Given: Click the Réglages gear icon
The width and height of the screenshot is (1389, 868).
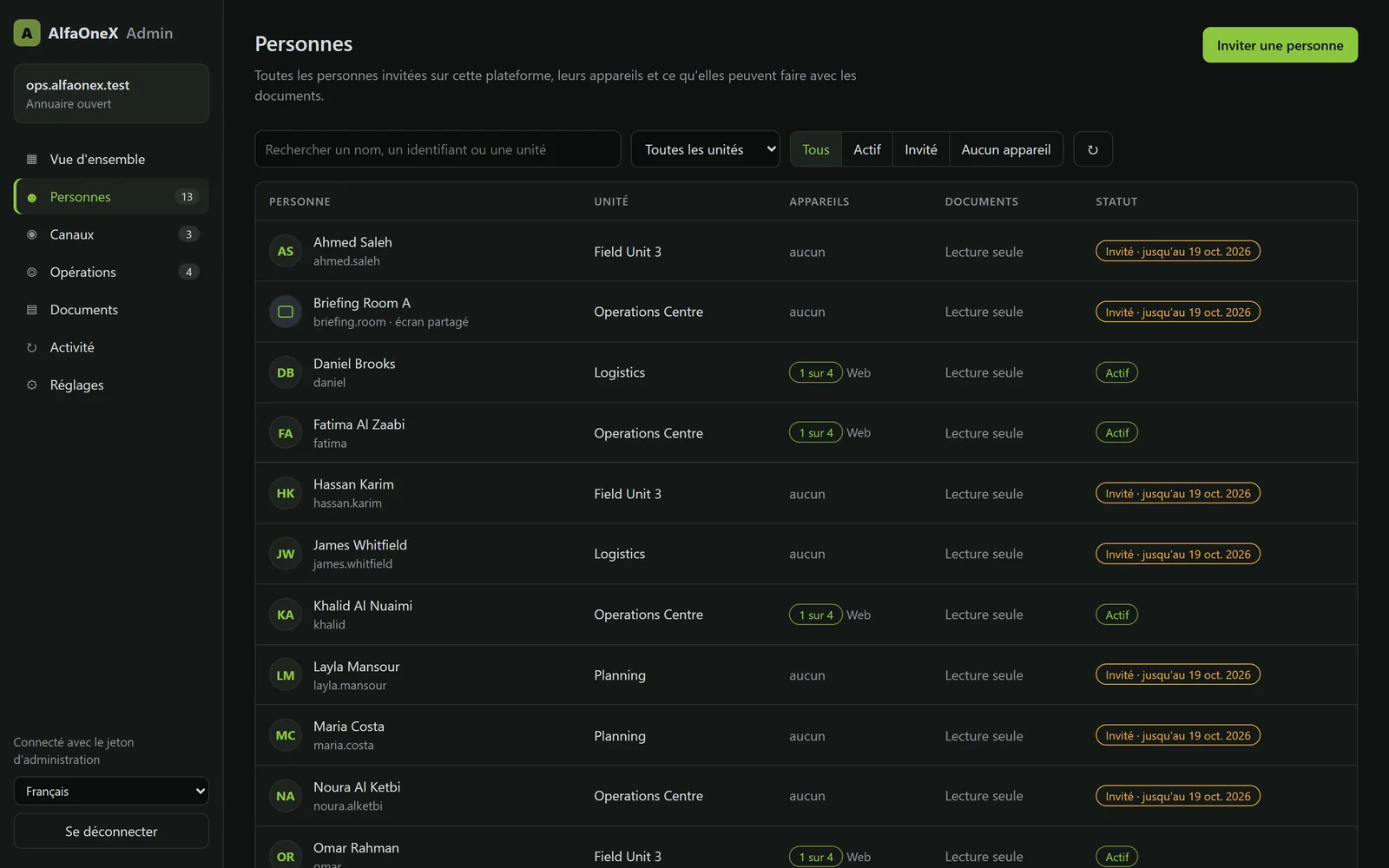Looking at the screenshot, I should pos(32,385).
